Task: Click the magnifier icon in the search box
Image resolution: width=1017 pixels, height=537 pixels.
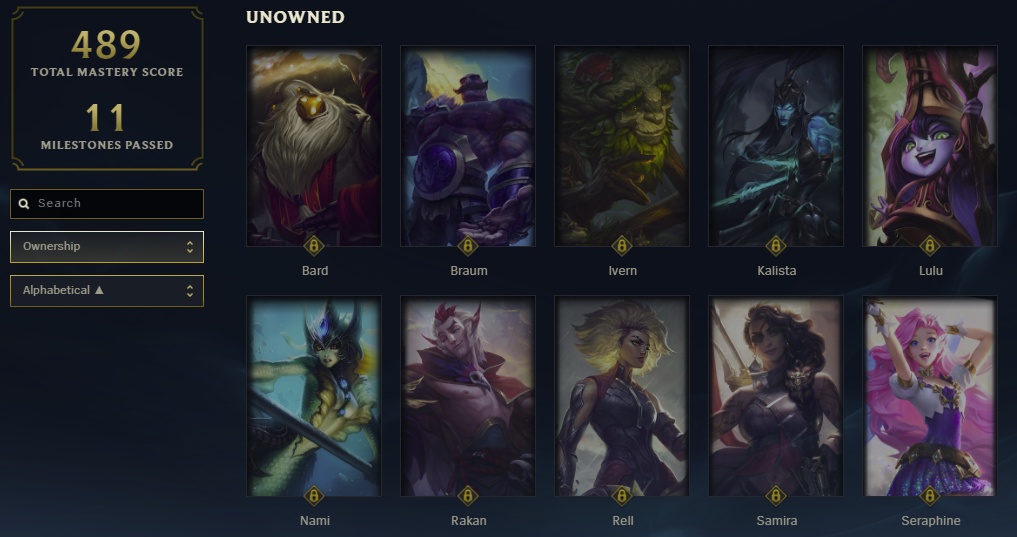Action: point(24,204)
